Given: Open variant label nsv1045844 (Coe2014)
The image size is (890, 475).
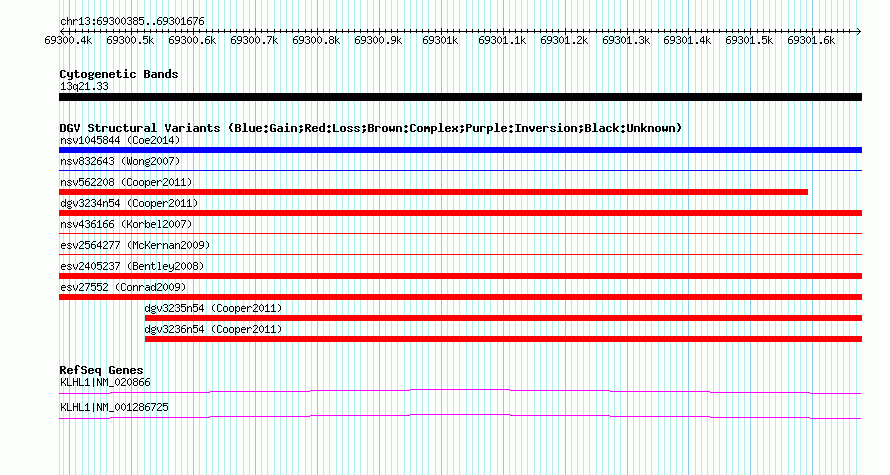Looking at the screenshot, I should click(120, 140).
